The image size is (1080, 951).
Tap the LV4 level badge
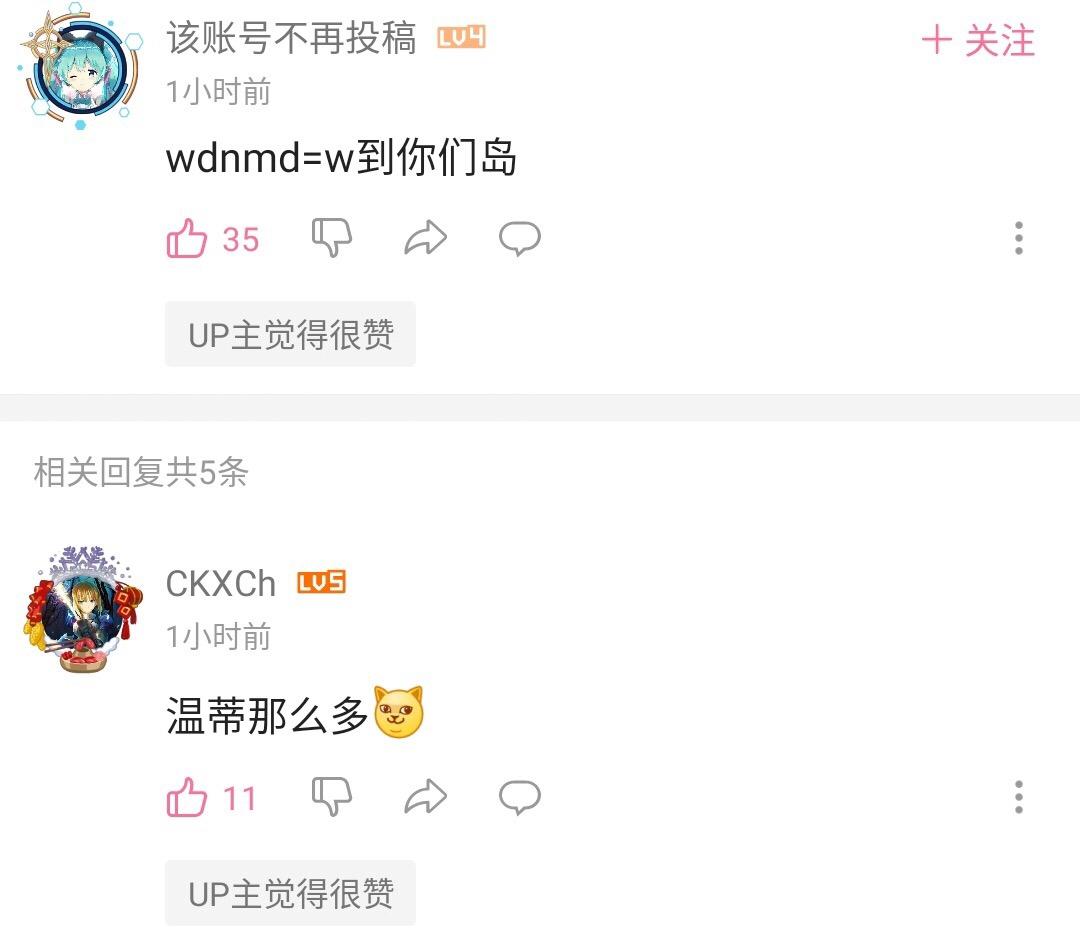coord(461,37)
